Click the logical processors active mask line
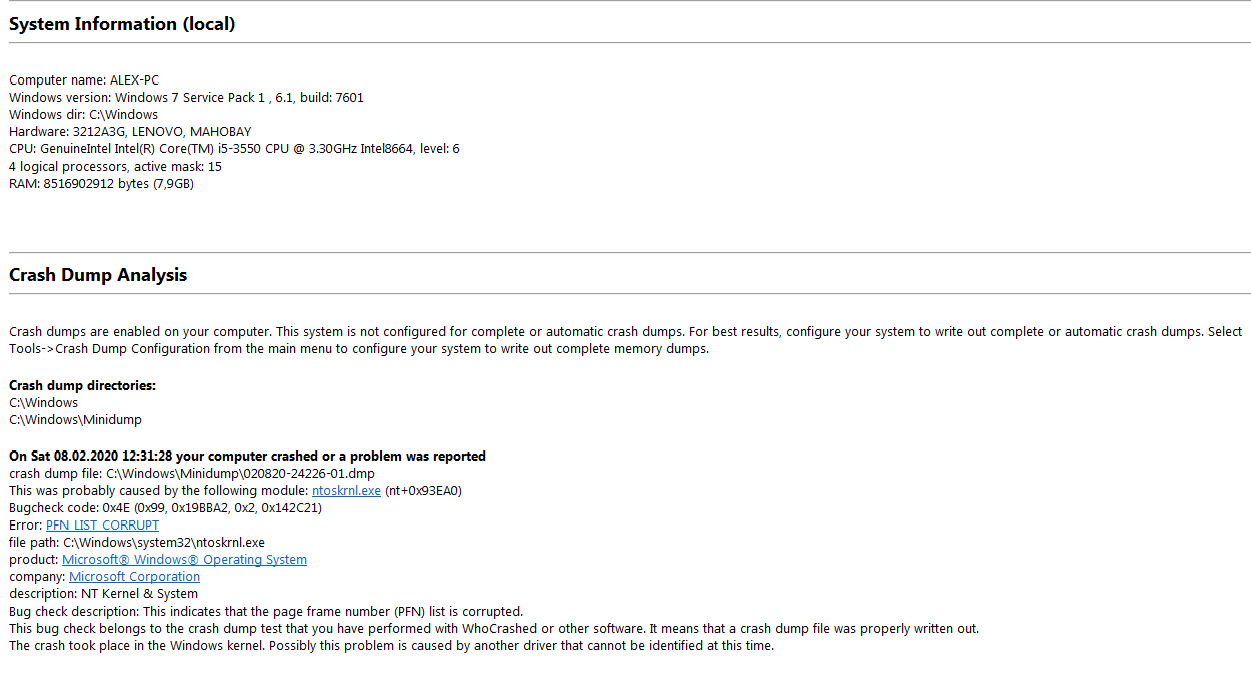Screen dimensions: 1251x697 pos(115,167)
